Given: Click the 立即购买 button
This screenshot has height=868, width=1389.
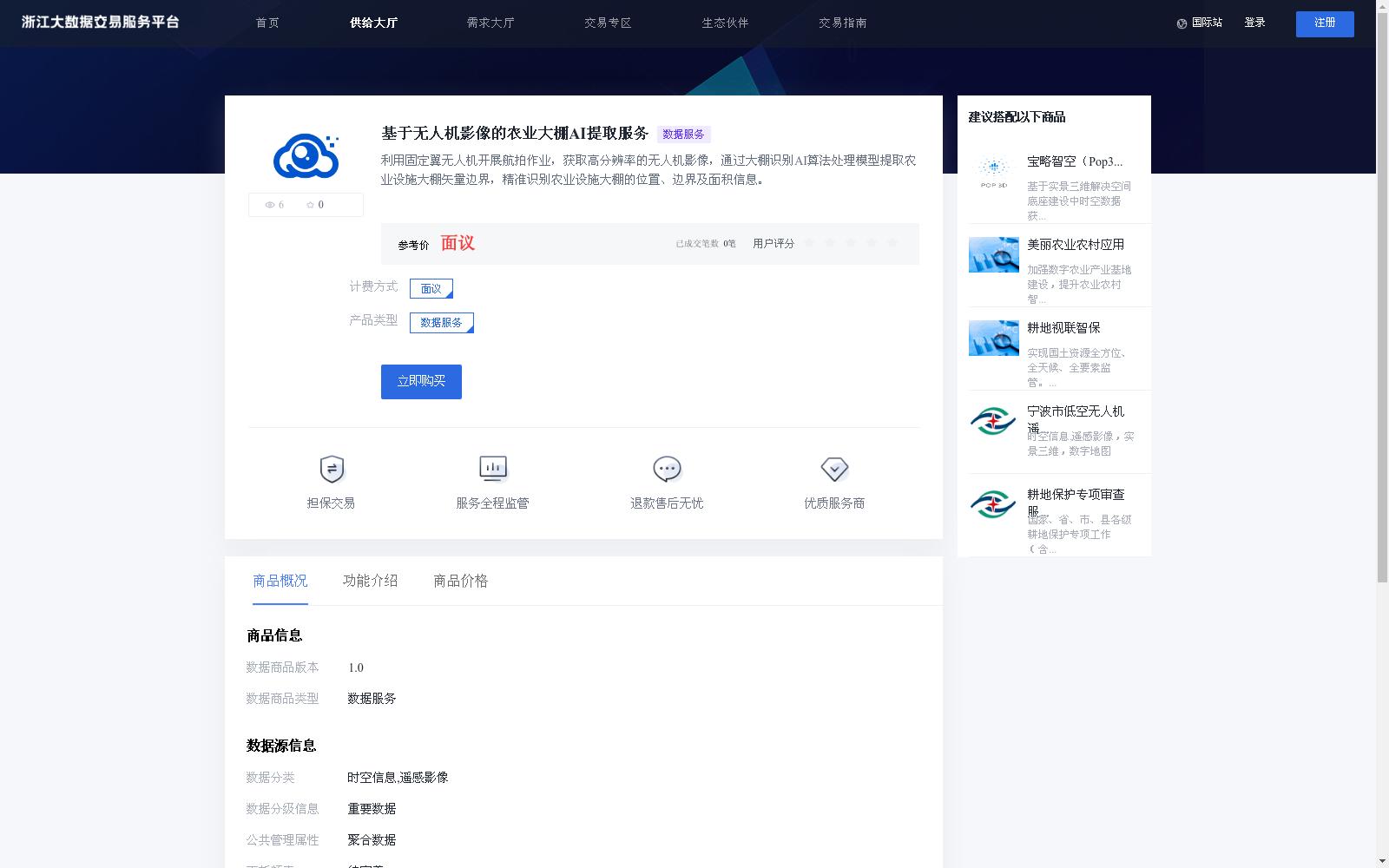Looking at the screenshot, I should 421,382.
